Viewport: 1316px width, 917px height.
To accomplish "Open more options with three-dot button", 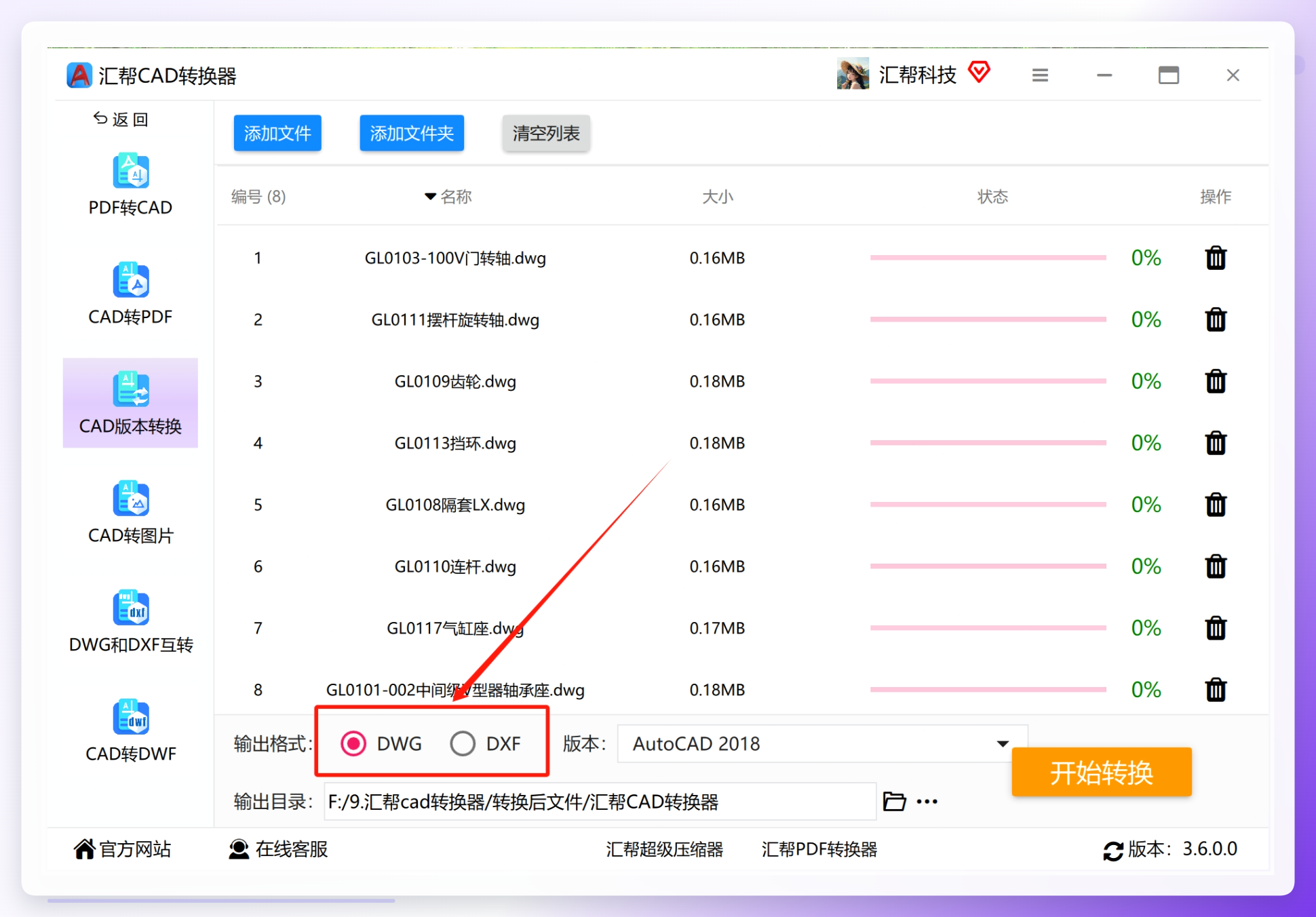I will [x=927, y=802].
